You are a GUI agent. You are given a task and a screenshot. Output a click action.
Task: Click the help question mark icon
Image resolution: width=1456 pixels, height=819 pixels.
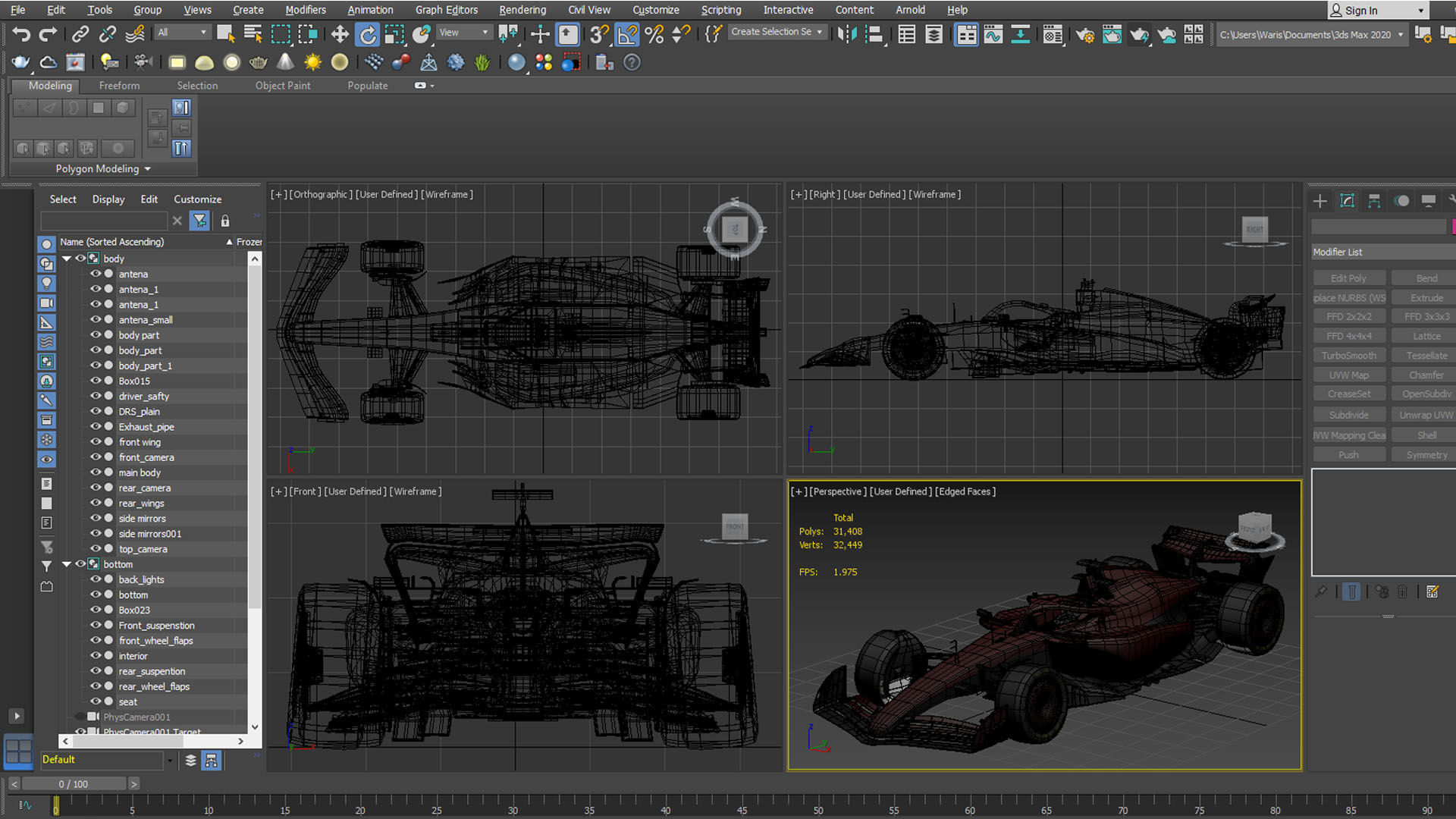point(632,62)
